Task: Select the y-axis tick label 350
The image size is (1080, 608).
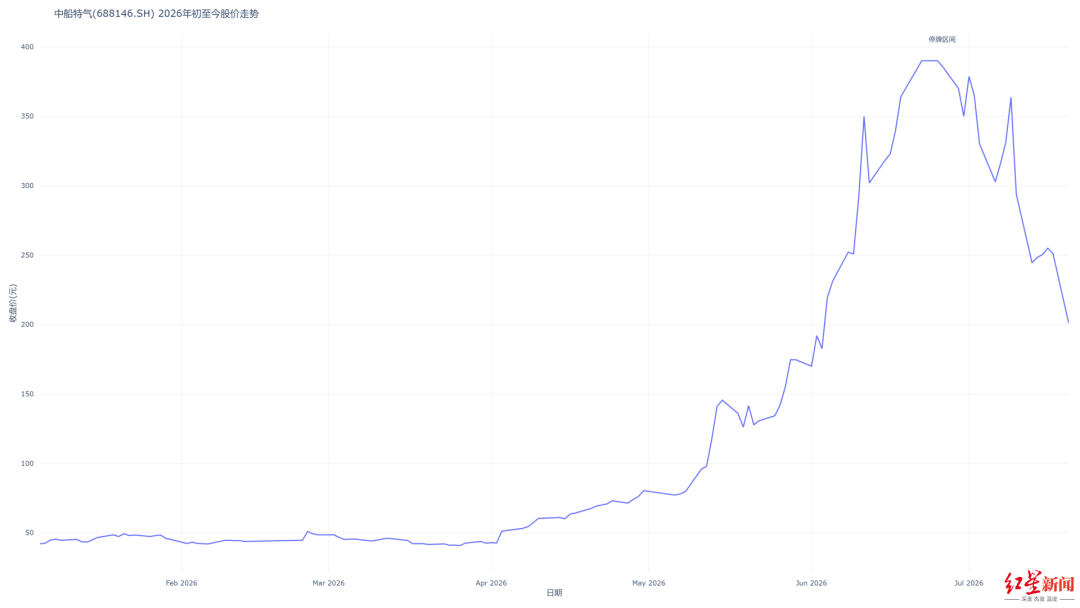Action: click(27, 116)
